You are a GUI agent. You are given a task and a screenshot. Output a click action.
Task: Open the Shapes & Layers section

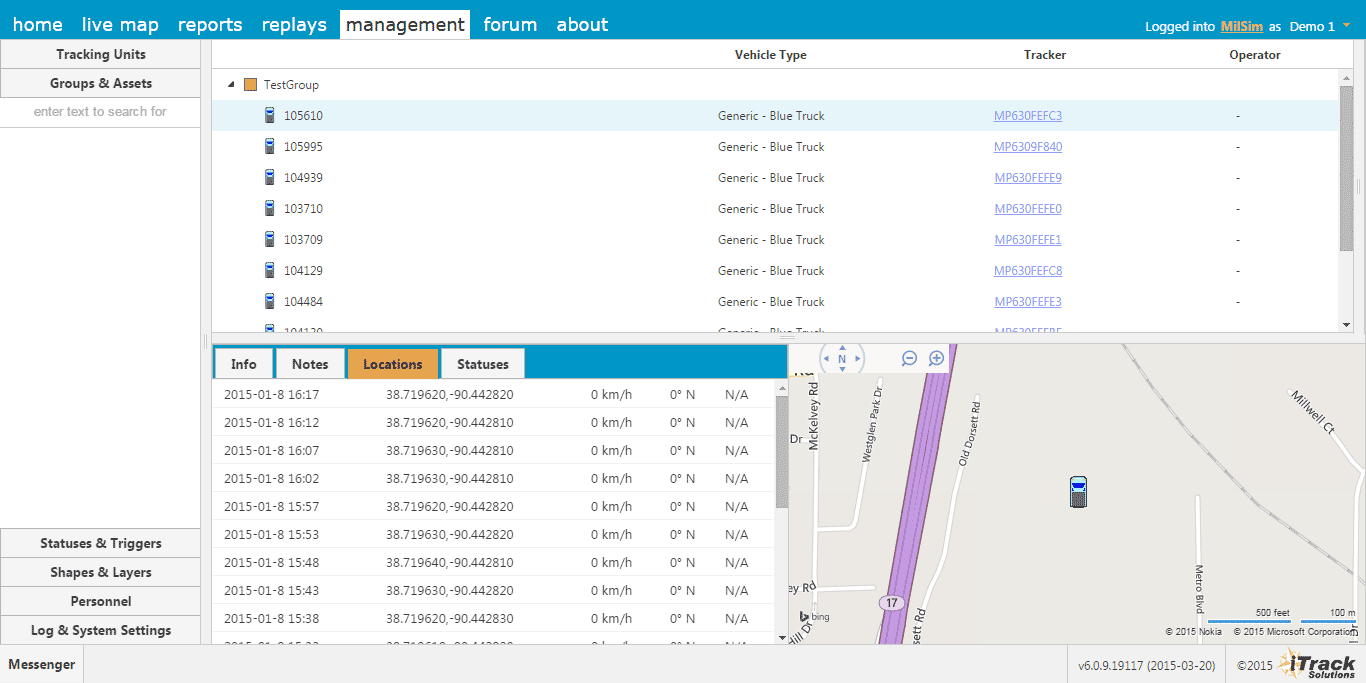point(100,572)
